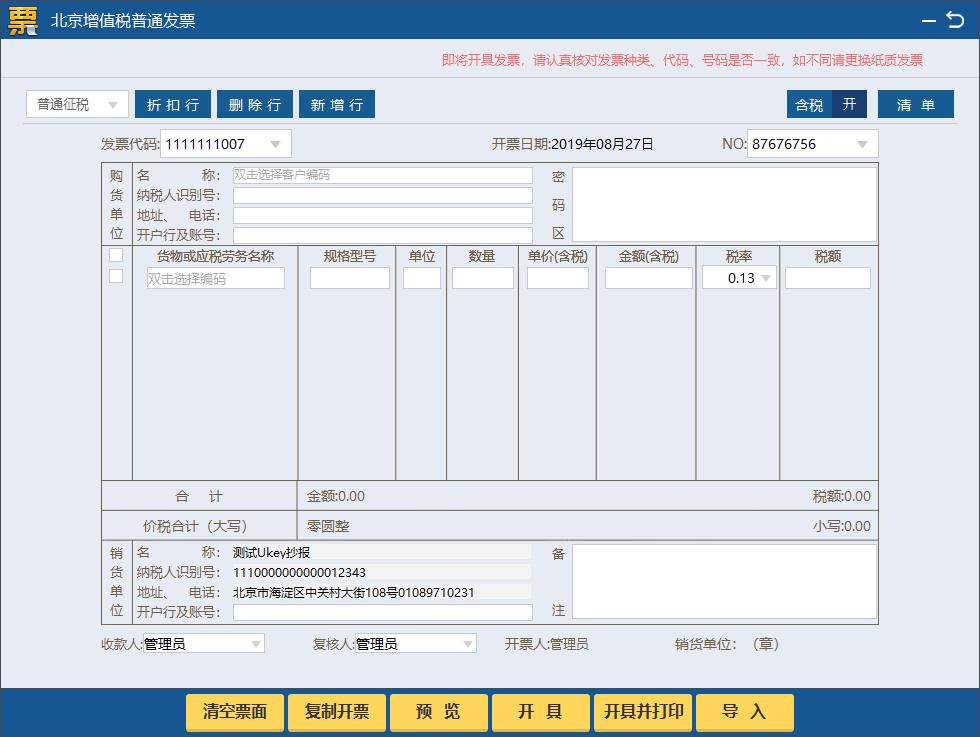Open the 发票代码 invoice code dropdown
Image resolution: width=980 pixels, height=737 pixels.
tap(277, 143)
